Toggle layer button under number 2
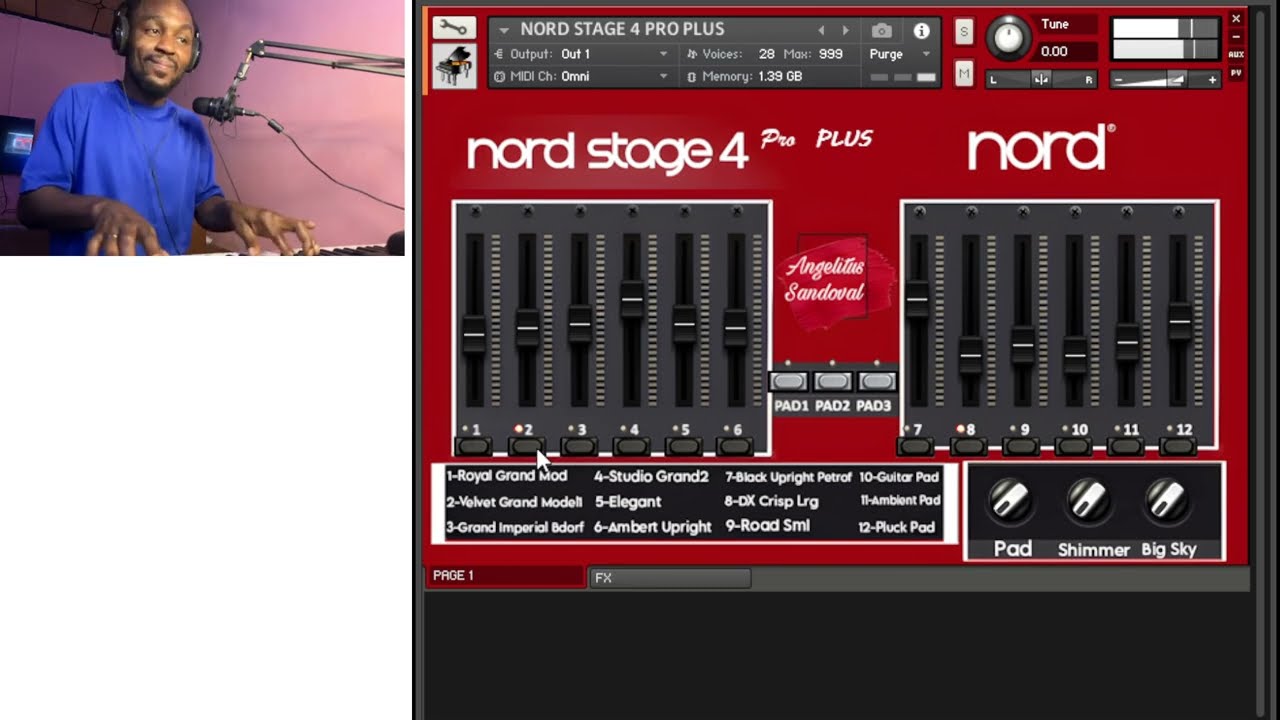Viewport: 1280px width, 720px height. pyautogui.click(x=526, y=447)
